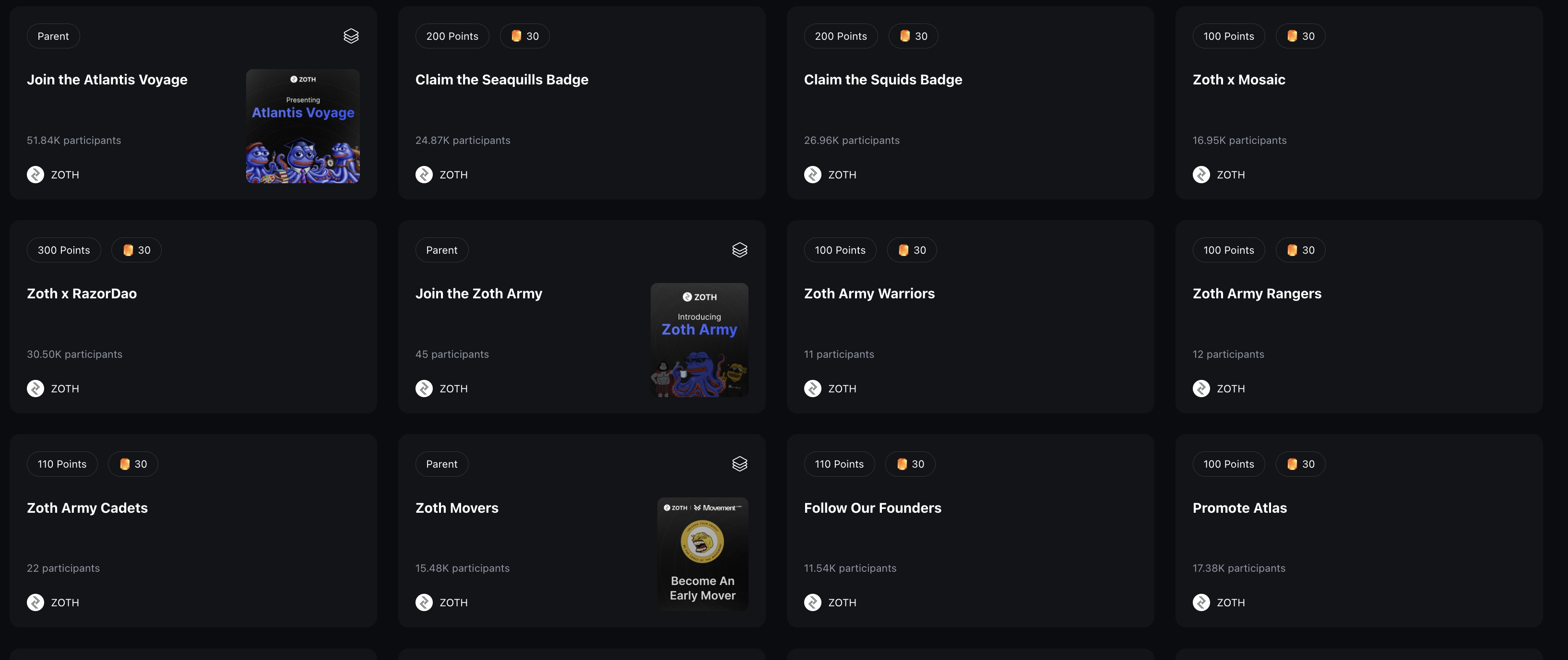Click the stack icon on Zoth Movers card
The width and height of the screenshot is (1568, 660).
739,464
